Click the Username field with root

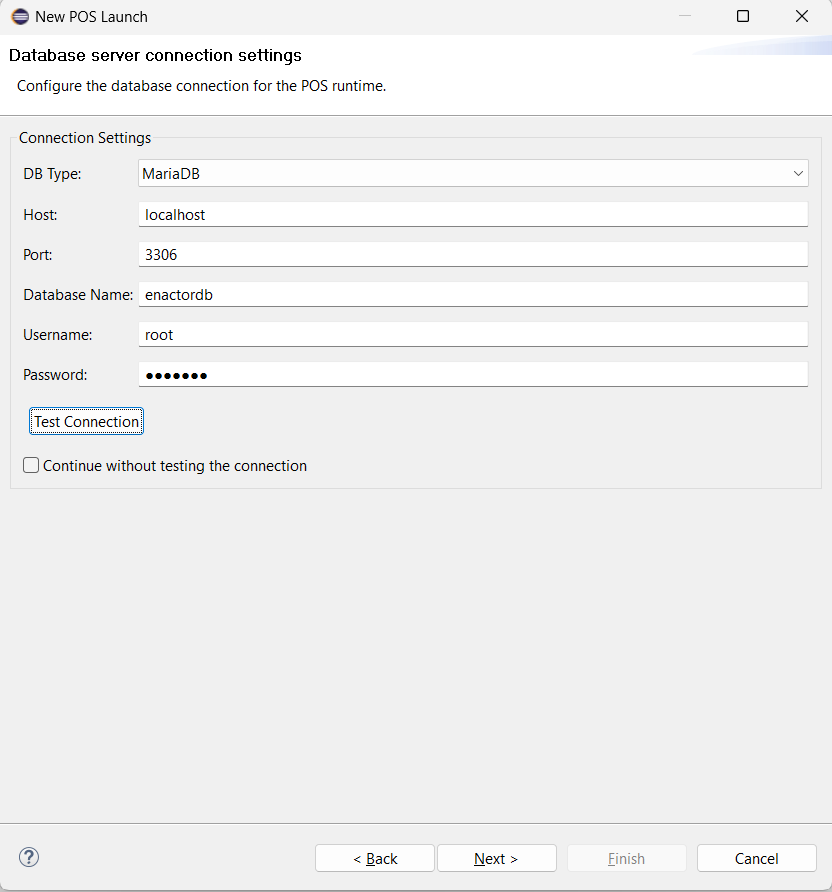(473, 334)
